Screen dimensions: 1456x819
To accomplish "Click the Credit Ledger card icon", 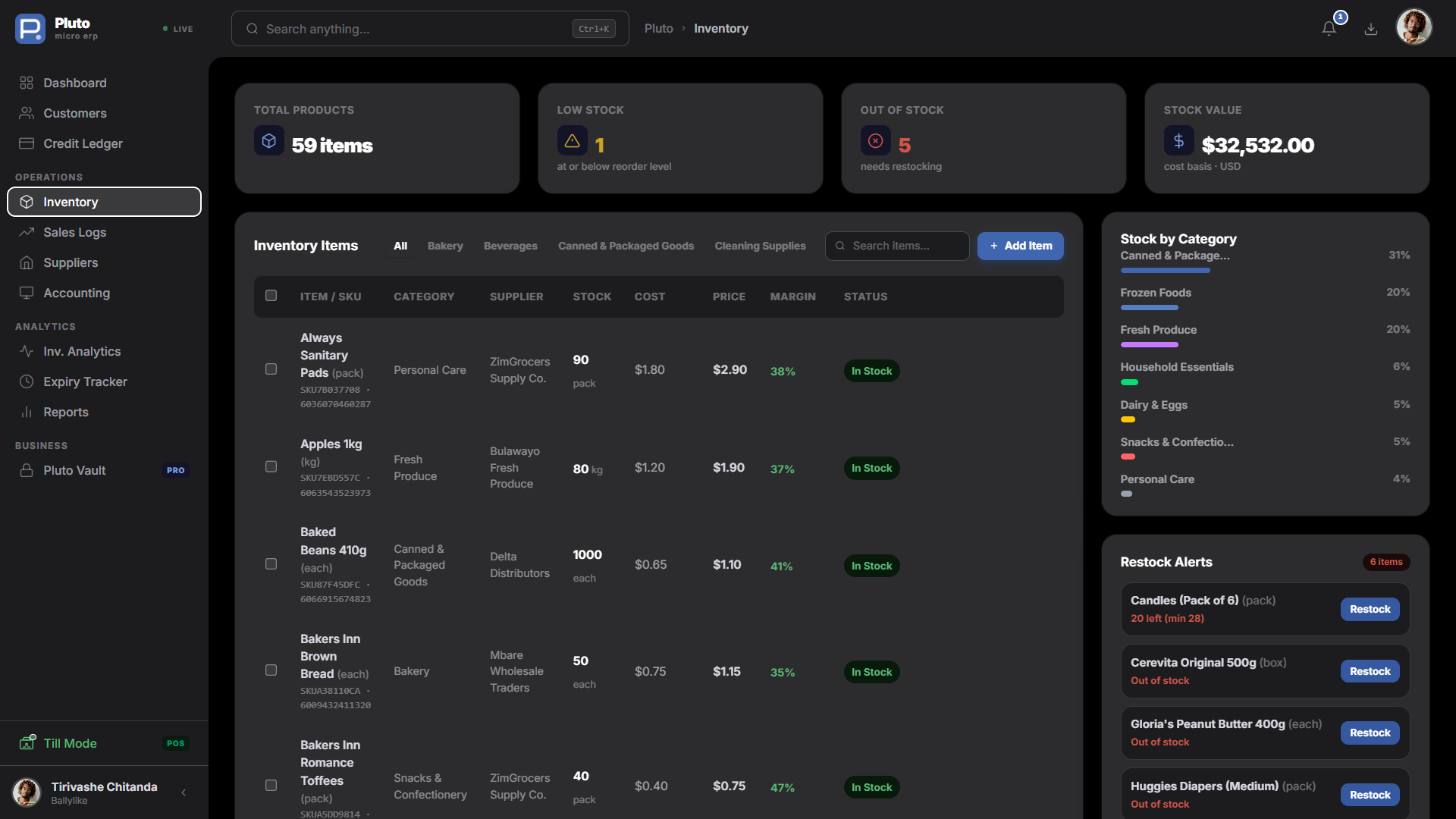I will point(27,143).
